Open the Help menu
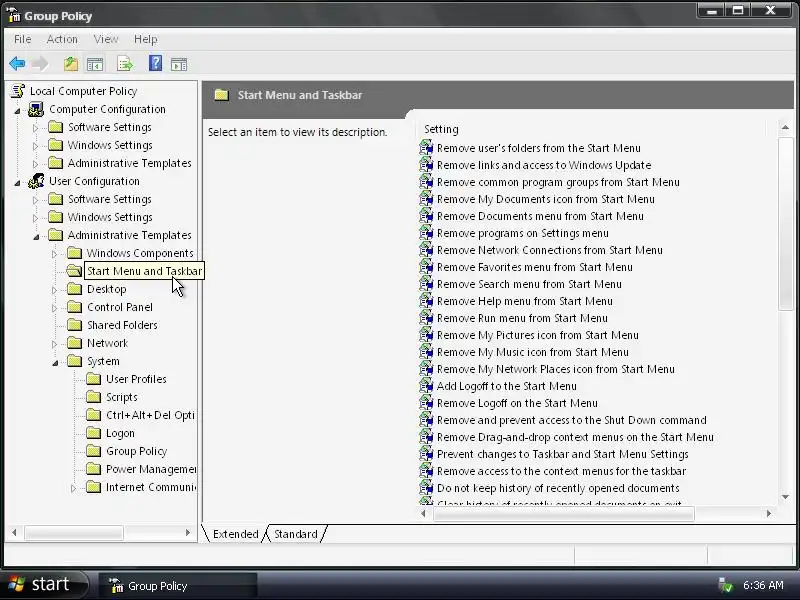Screen dimensions: 800x600 145,39
